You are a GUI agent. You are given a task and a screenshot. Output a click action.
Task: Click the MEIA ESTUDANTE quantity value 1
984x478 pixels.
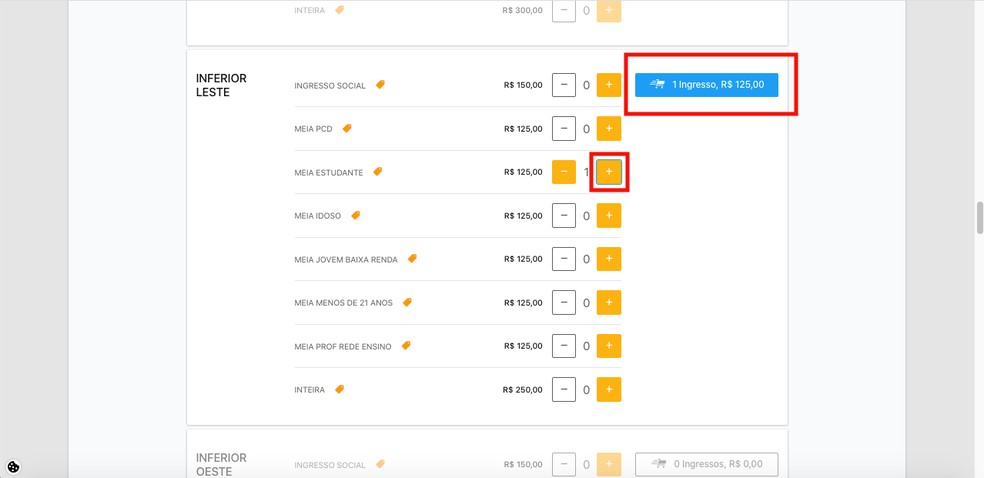(586, 172)
